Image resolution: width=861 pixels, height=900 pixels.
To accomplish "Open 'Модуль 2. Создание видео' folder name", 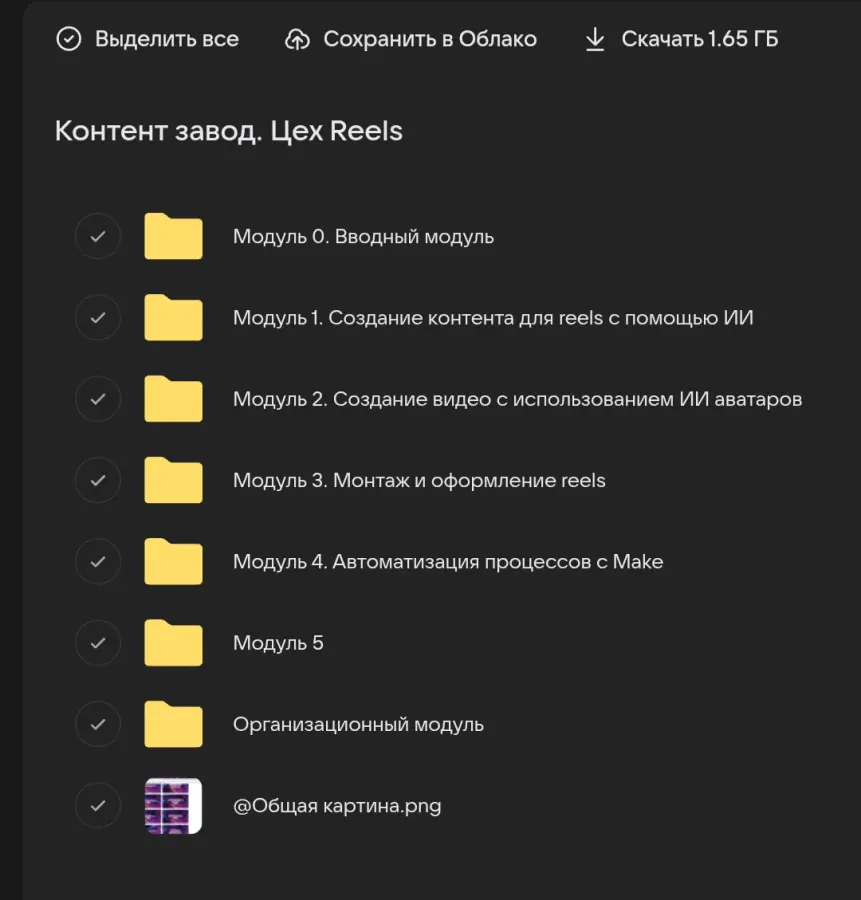I will 516,399.
